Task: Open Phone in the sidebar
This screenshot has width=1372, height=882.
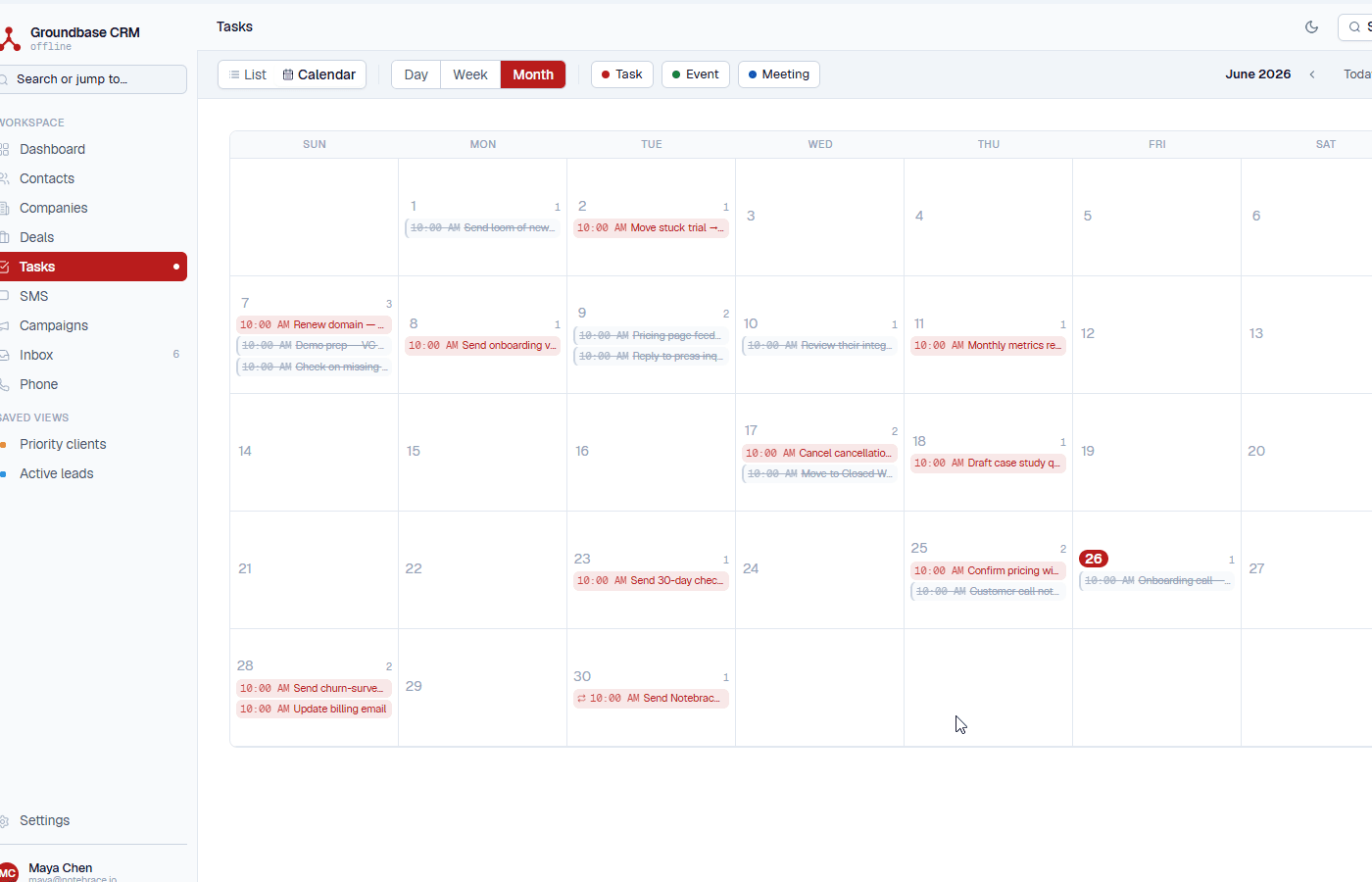Action: pos(93,384)
